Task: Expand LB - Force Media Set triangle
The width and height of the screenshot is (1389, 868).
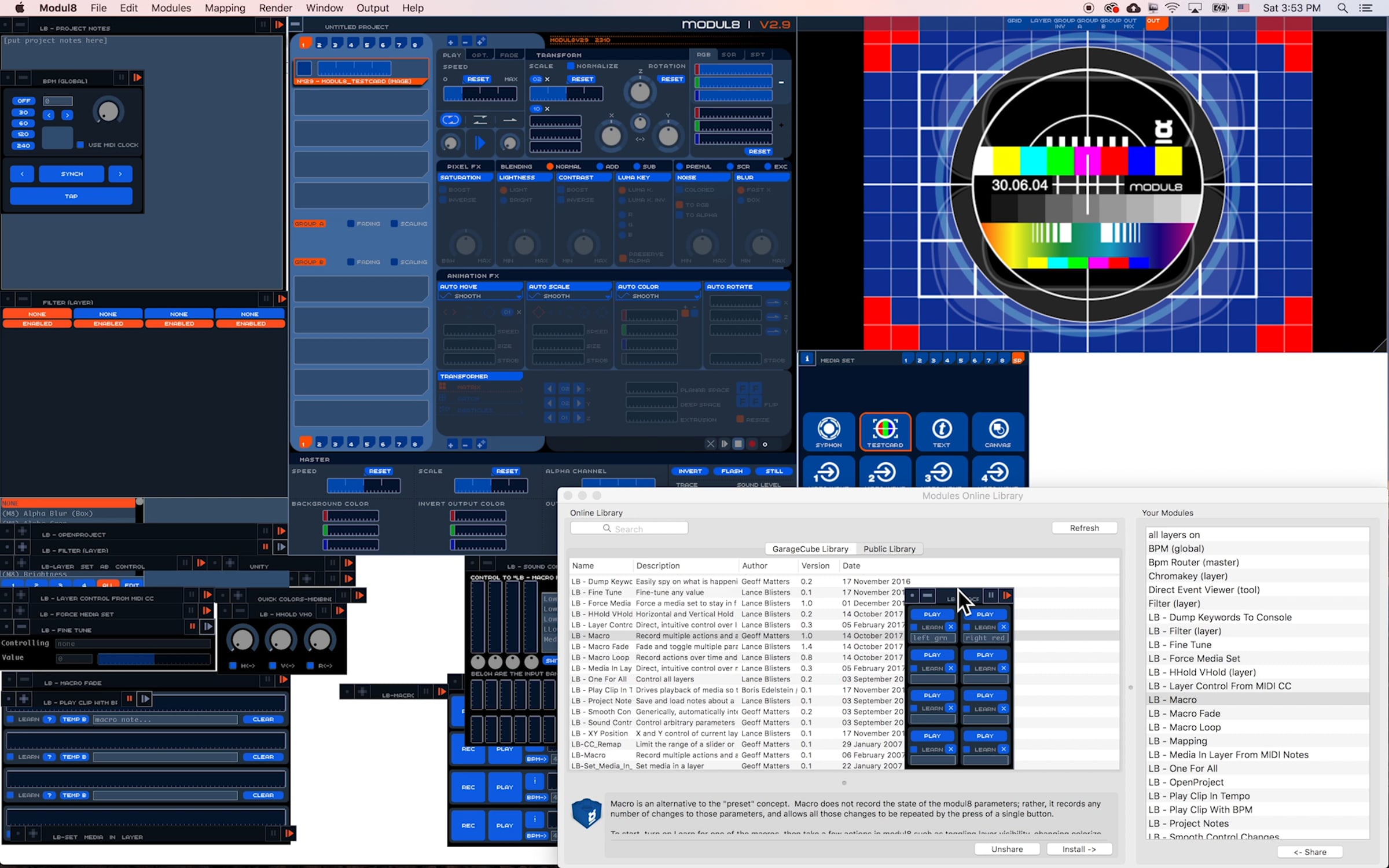Action: click(207, 610)
